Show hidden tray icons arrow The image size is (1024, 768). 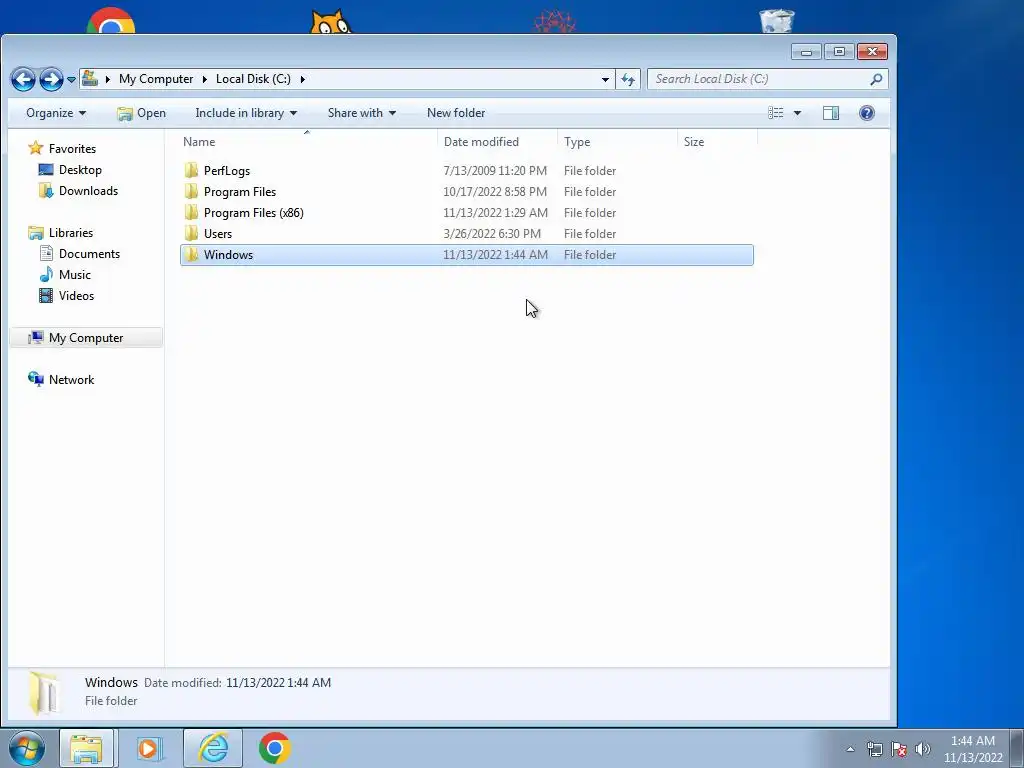850,749
